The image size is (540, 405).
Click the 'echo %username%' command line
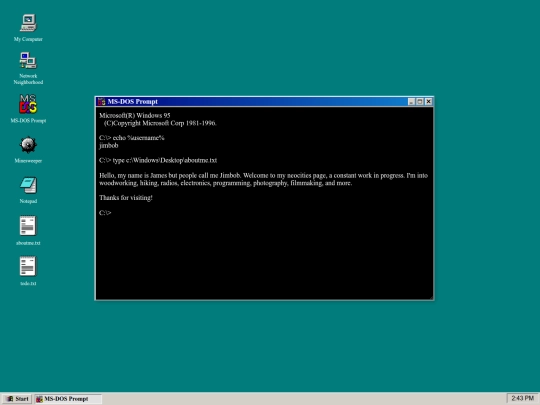(132, 138)
